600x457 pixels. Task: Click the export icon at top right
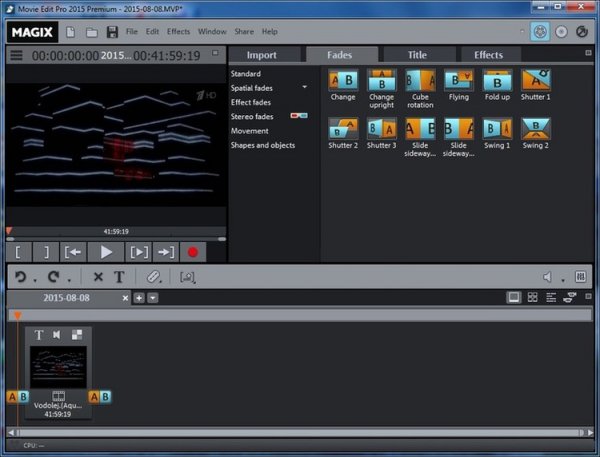[x=582, y=32]
